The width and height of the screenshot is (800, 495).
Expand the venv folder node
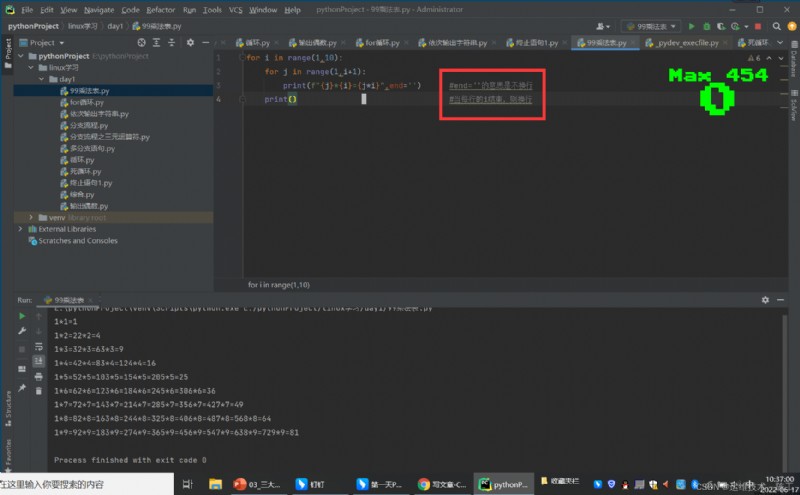[x=31, y=217]
